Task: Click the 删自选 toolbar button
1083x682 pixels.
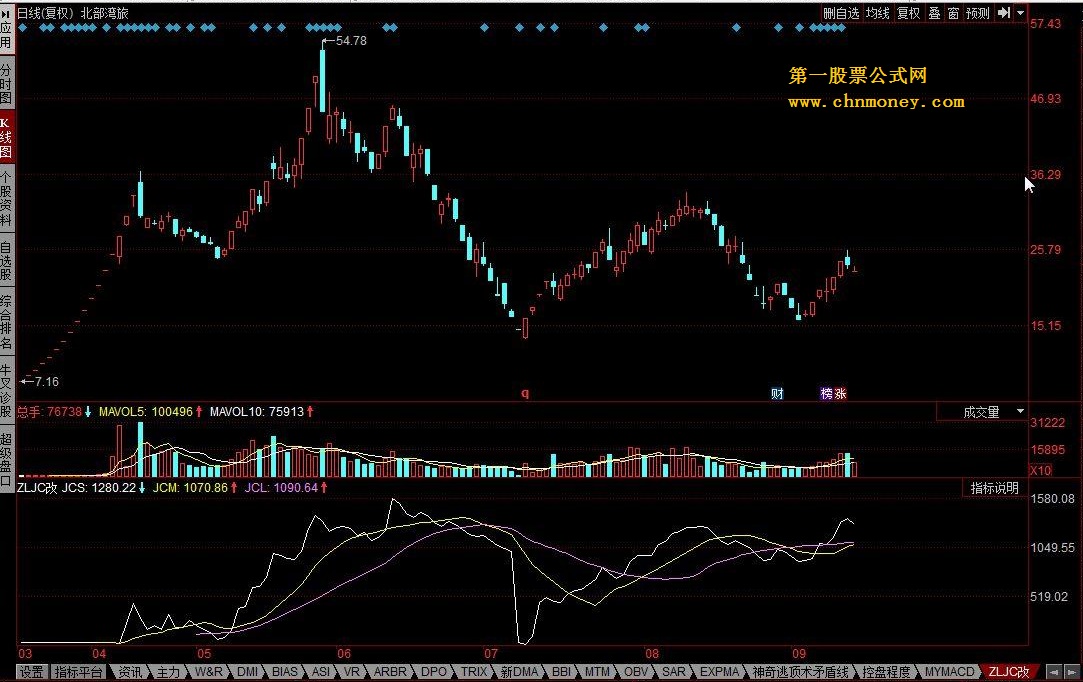Action: pyautogui.click(x=841, y=13)
